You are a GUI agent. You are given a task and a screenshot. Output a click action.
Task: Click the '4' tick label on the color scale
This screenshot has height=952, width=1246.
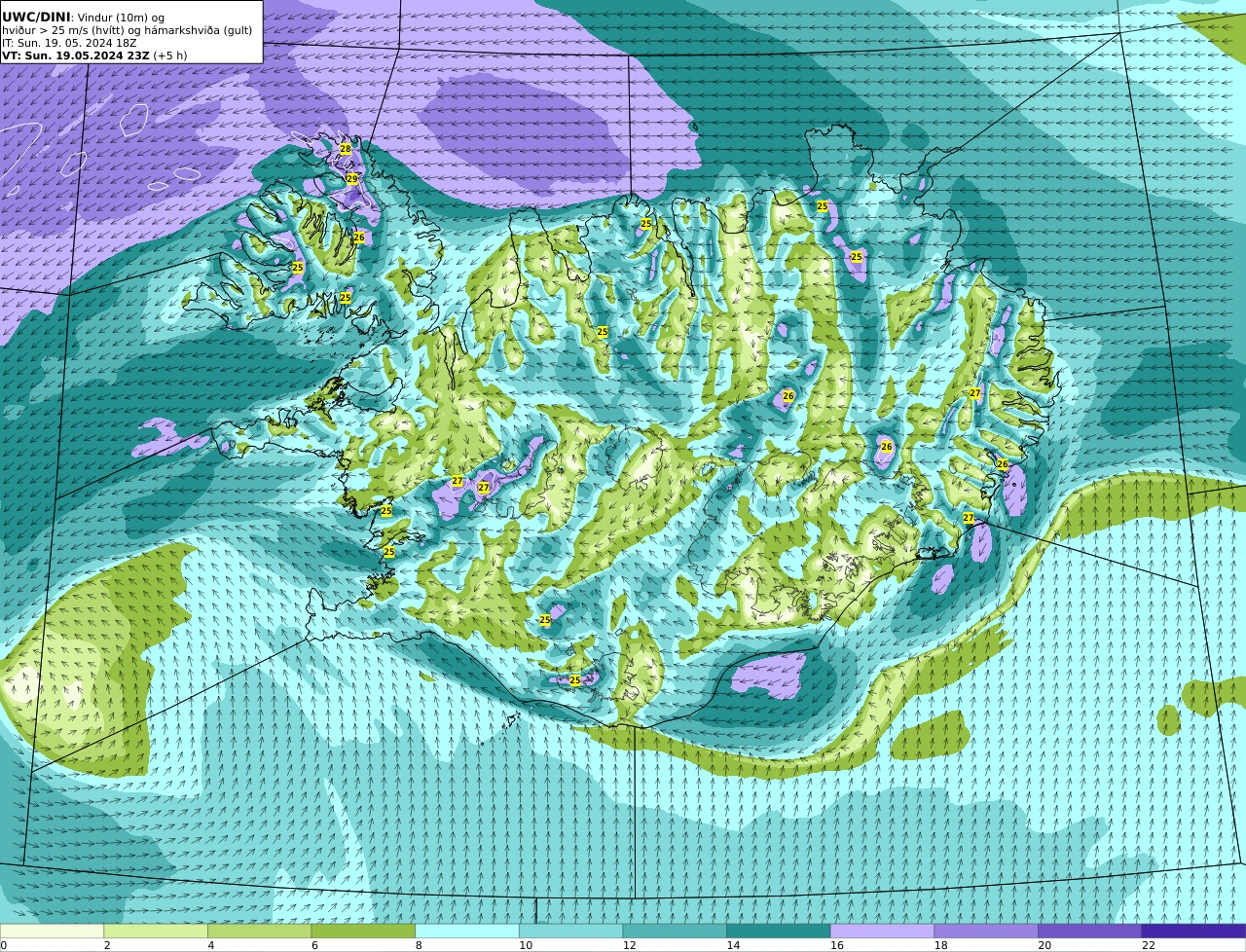[211, 945]
